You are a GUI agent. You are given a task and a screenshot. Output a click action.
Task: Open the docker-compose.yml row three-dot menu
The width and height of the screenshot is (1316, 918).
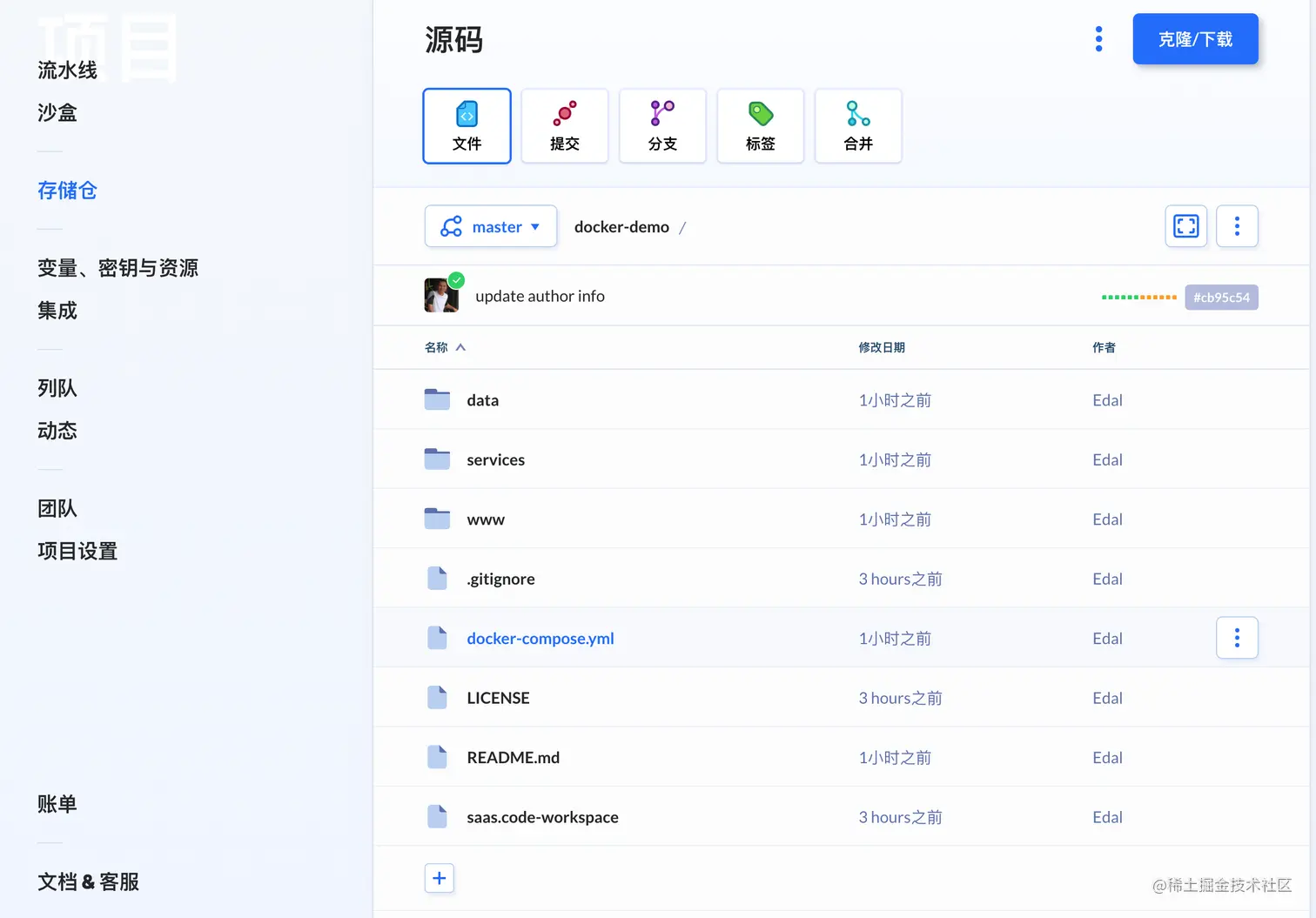[1237, 638]
